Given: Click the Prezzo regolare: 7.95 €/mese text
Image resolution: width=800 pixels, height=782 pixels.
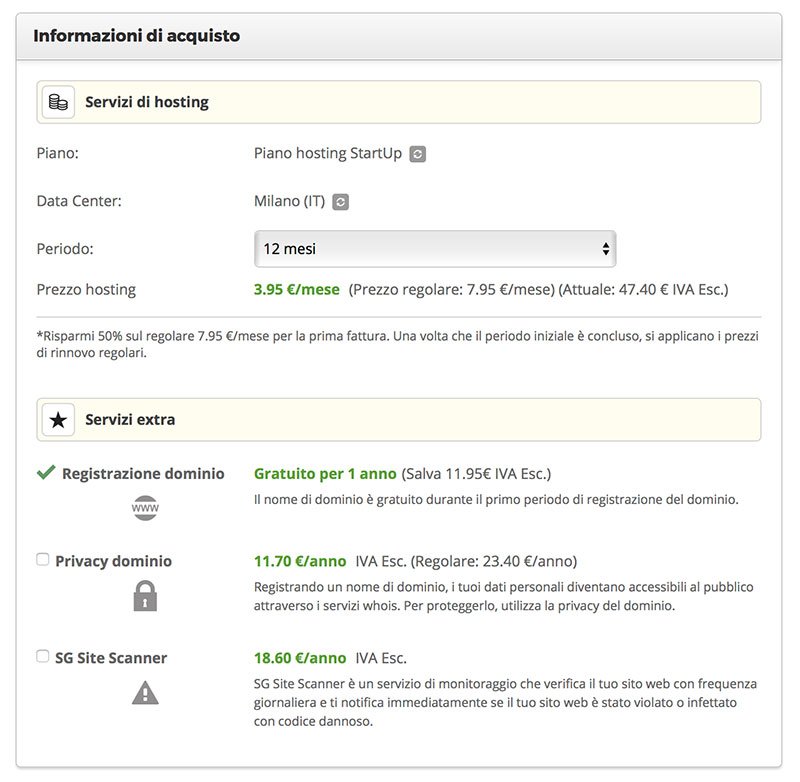Looking at the screenshot, I should pos(452,290).
